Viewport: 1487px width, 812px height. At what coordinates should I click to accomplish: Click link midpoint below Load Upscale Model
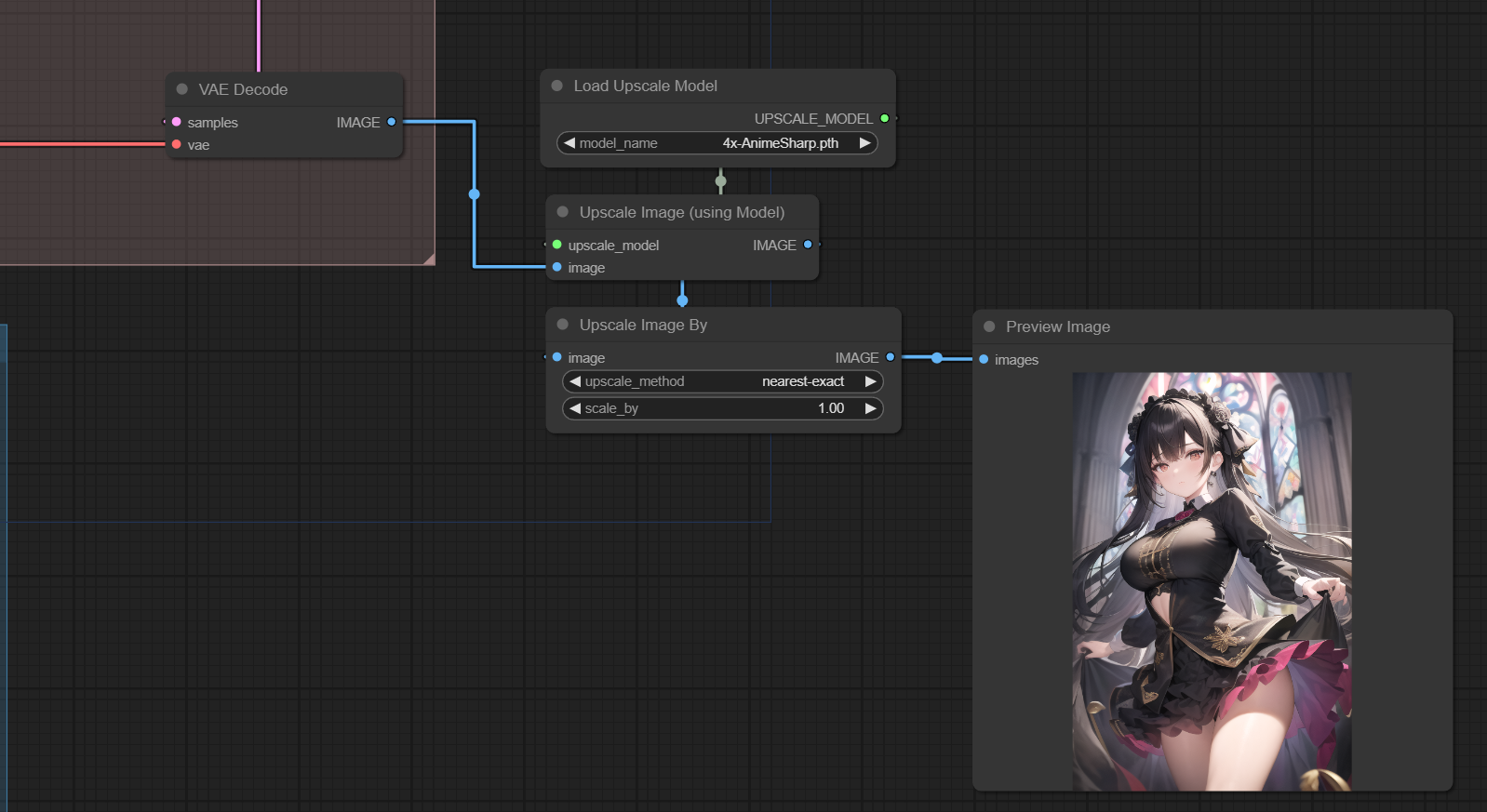tap(720, 180)
